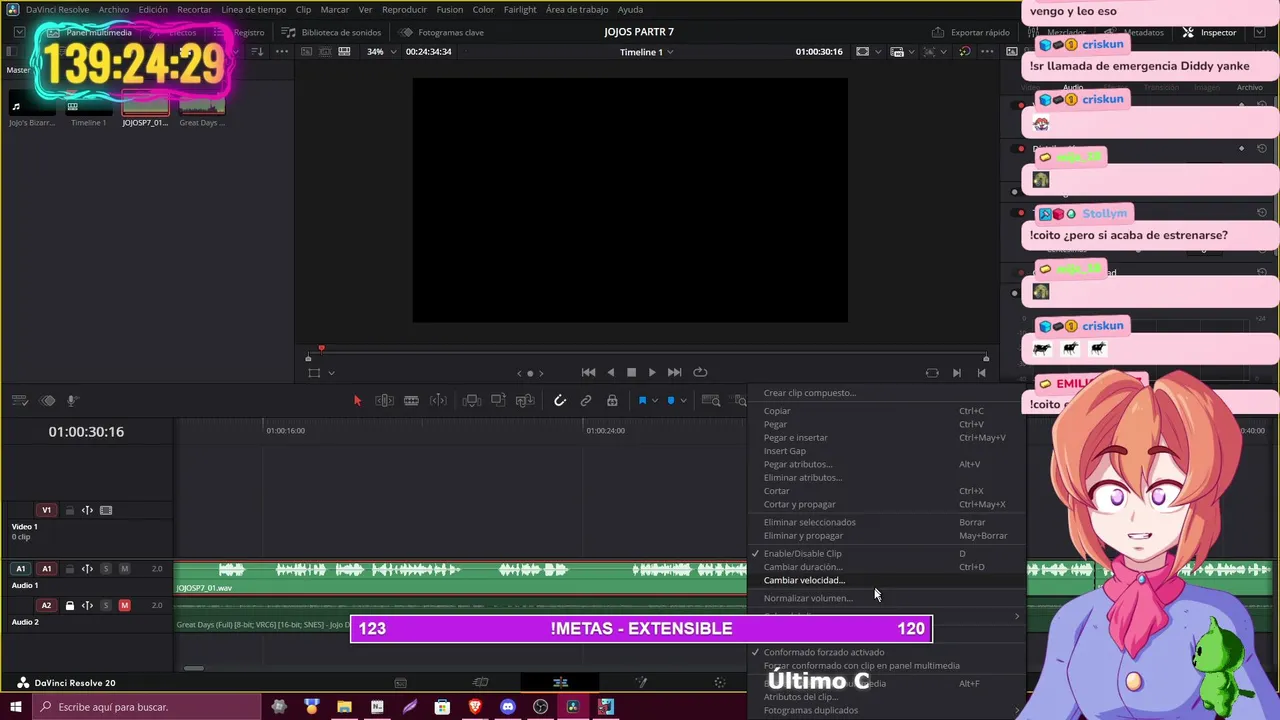Screen dimensions: 1280x720
Task: Play the timeline in reverse
Action: [611, 372]
